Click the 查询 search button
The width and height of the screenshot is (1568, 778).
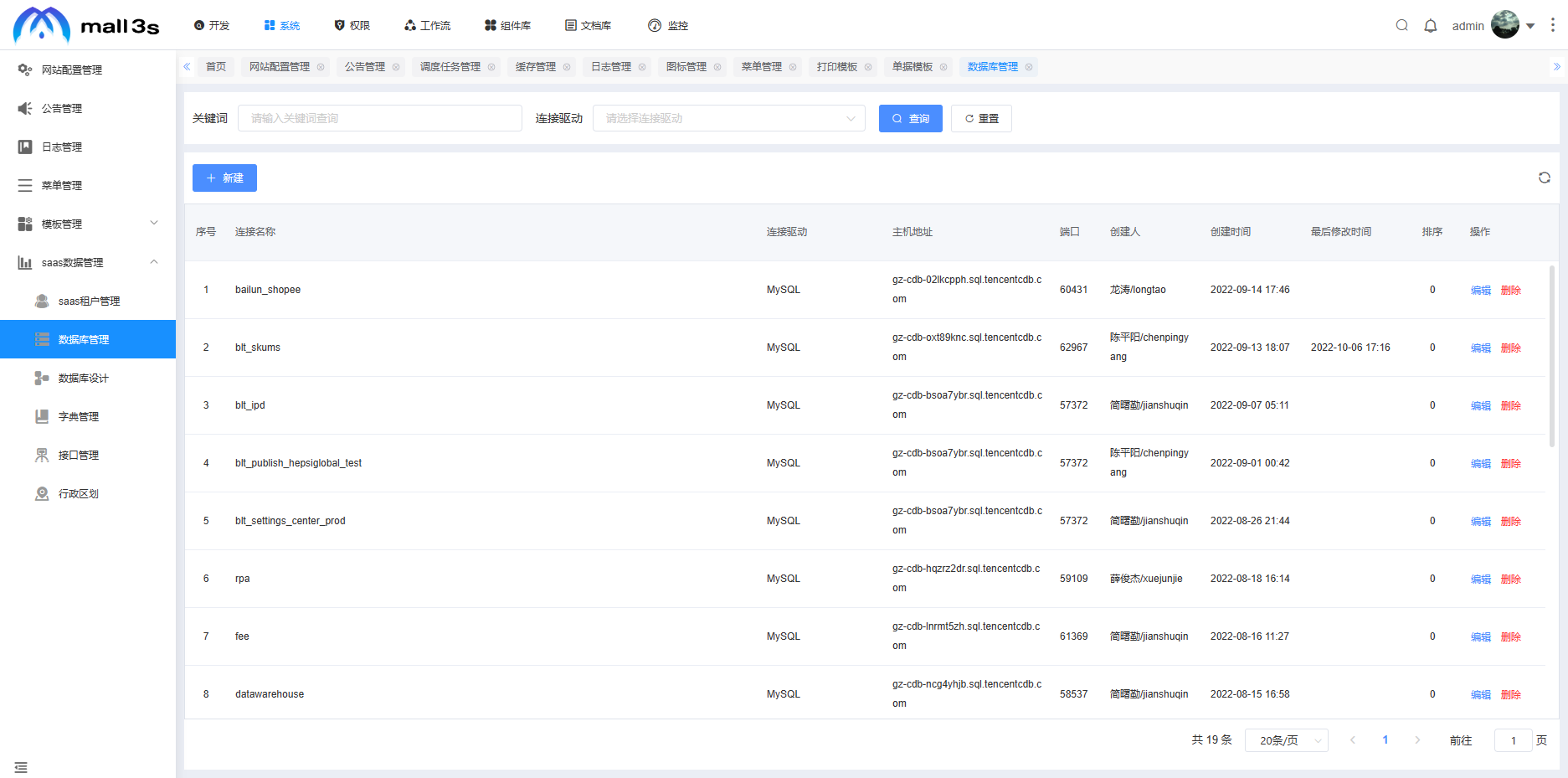911,118
